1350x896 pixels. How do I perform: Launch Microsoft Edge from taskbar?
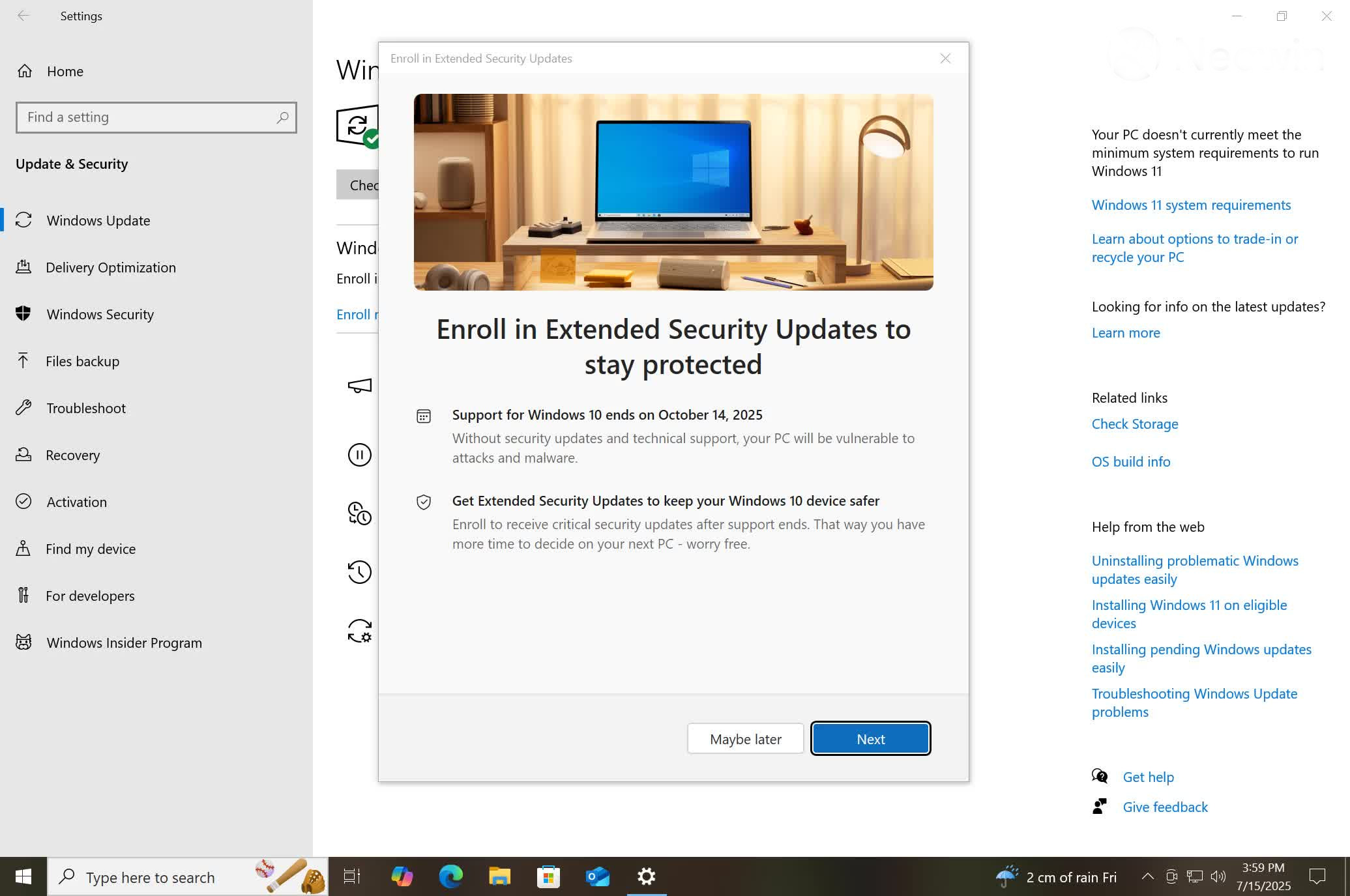450,876
